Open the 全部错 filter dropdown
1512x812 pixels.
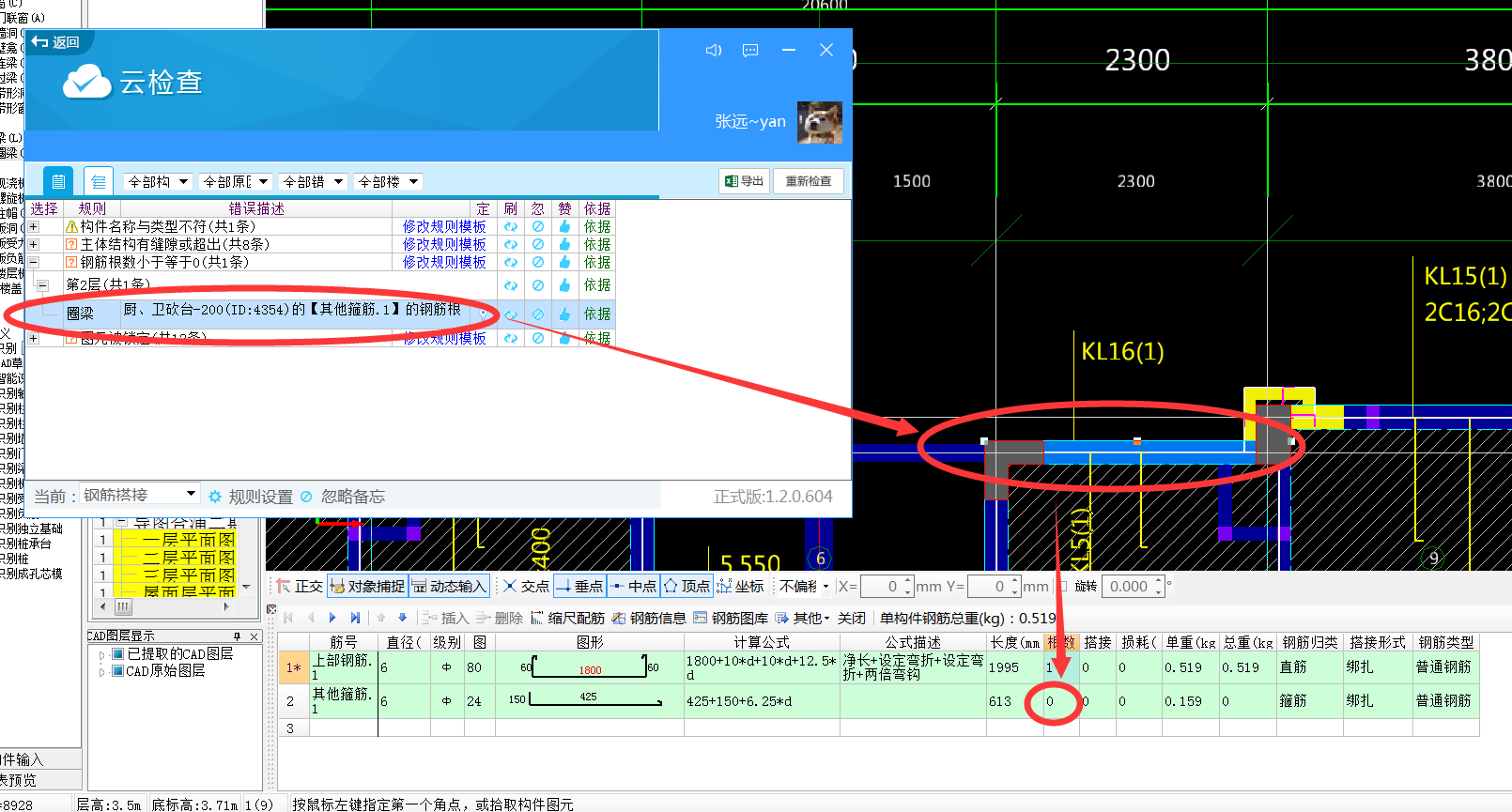coord(313,181)
